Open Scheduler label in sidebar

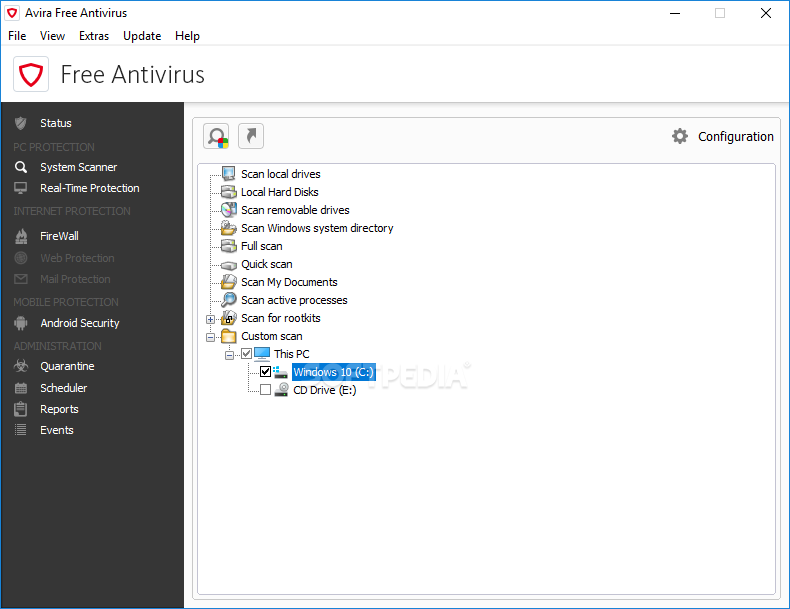(63, 388)
